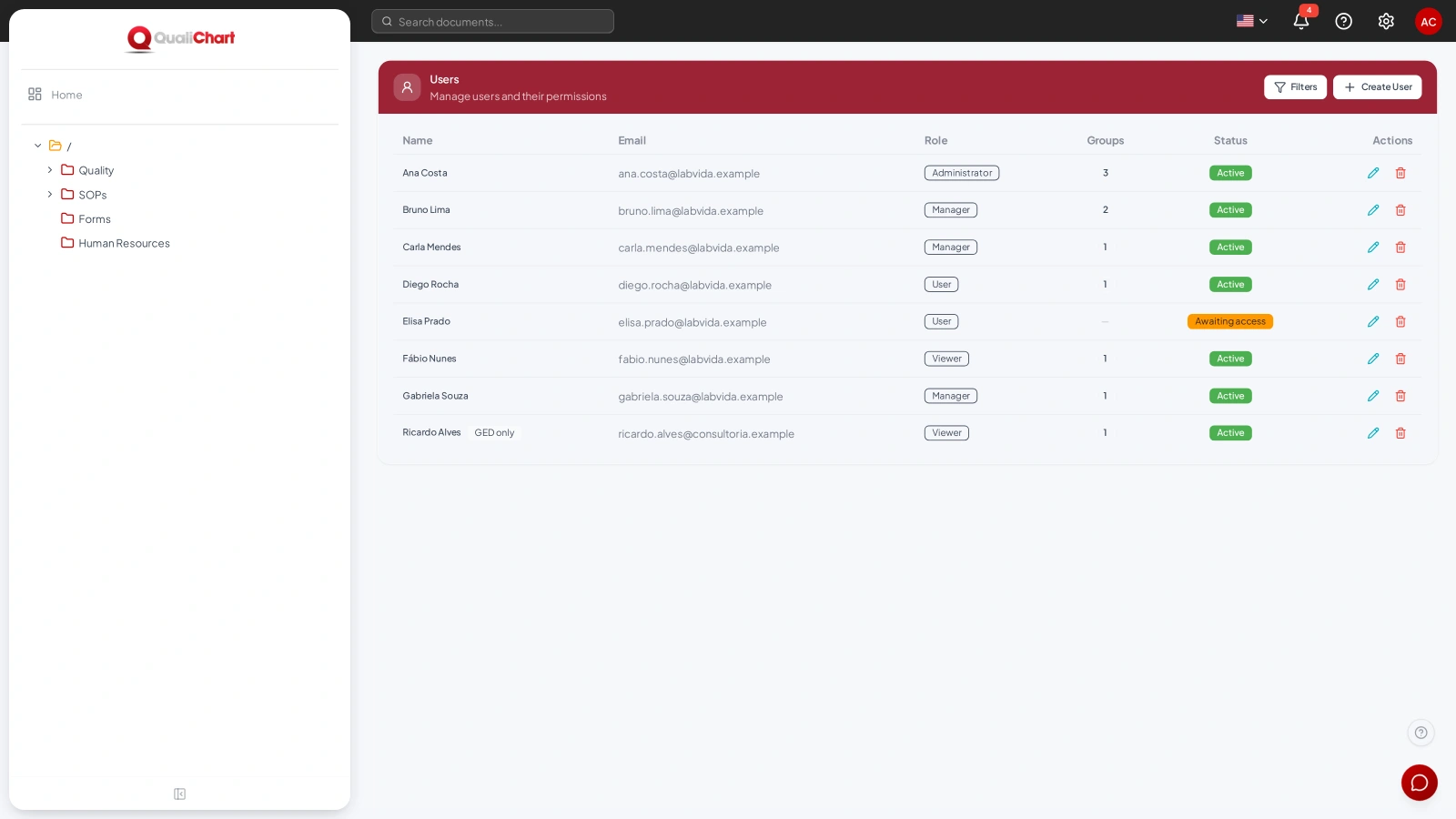Edit user Diego Rocha
Screen dimensions: 1456x819
coord(1373,285)
